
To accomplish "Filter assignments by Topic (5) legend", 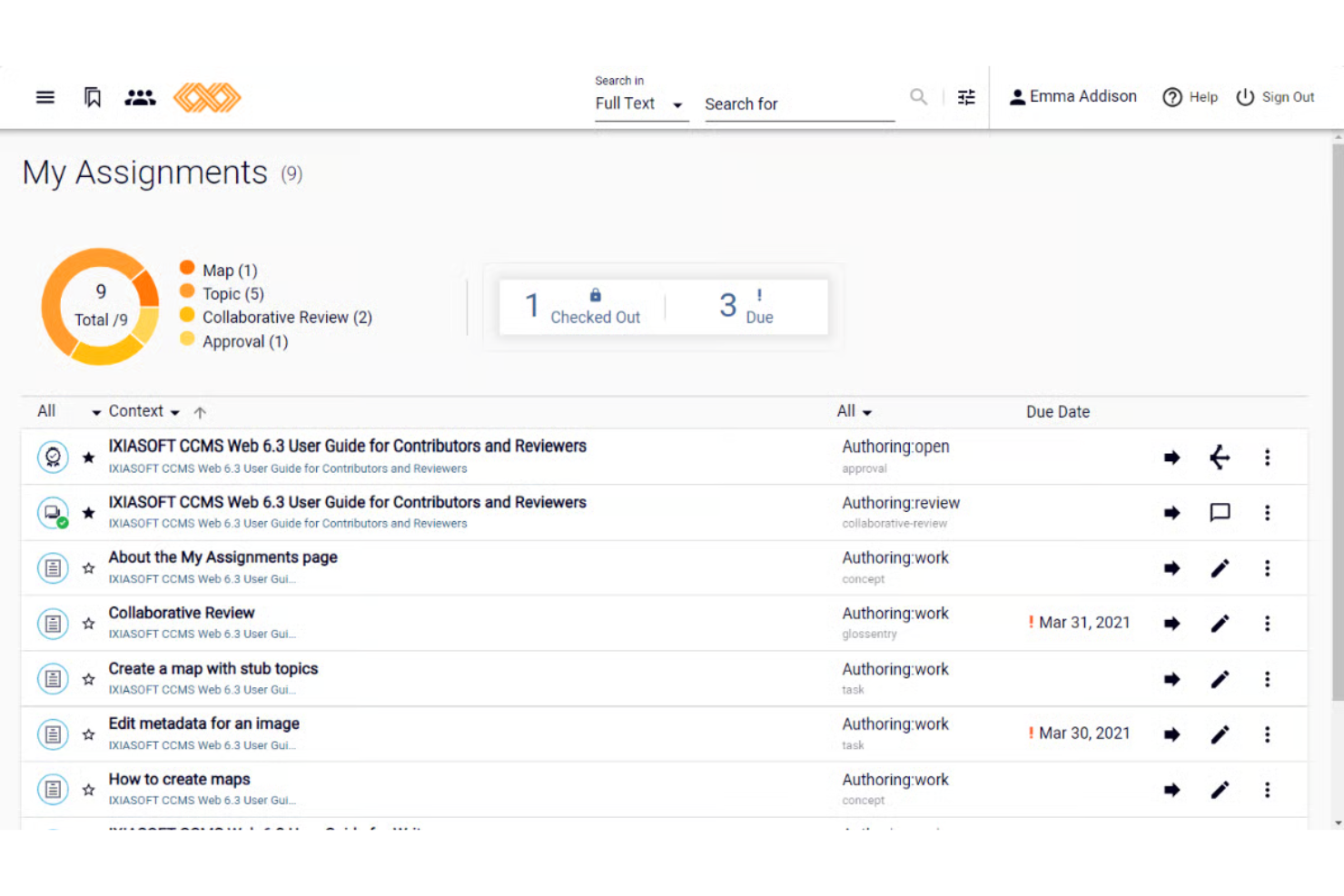I will coord(222,294).
